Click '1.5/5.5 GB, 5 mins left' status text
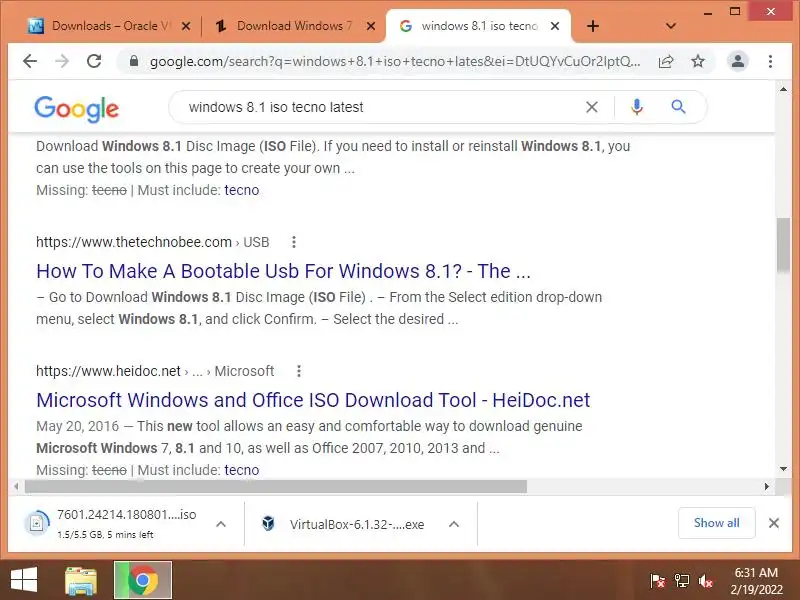800x600 pixels. 105,535
